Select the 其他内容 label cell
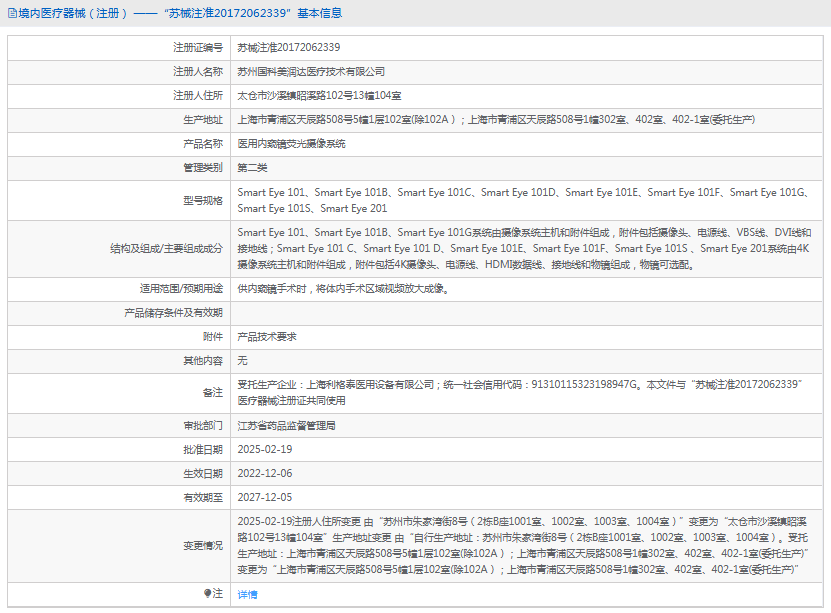This screenshot has height=613, width=831. pos(119,361)
